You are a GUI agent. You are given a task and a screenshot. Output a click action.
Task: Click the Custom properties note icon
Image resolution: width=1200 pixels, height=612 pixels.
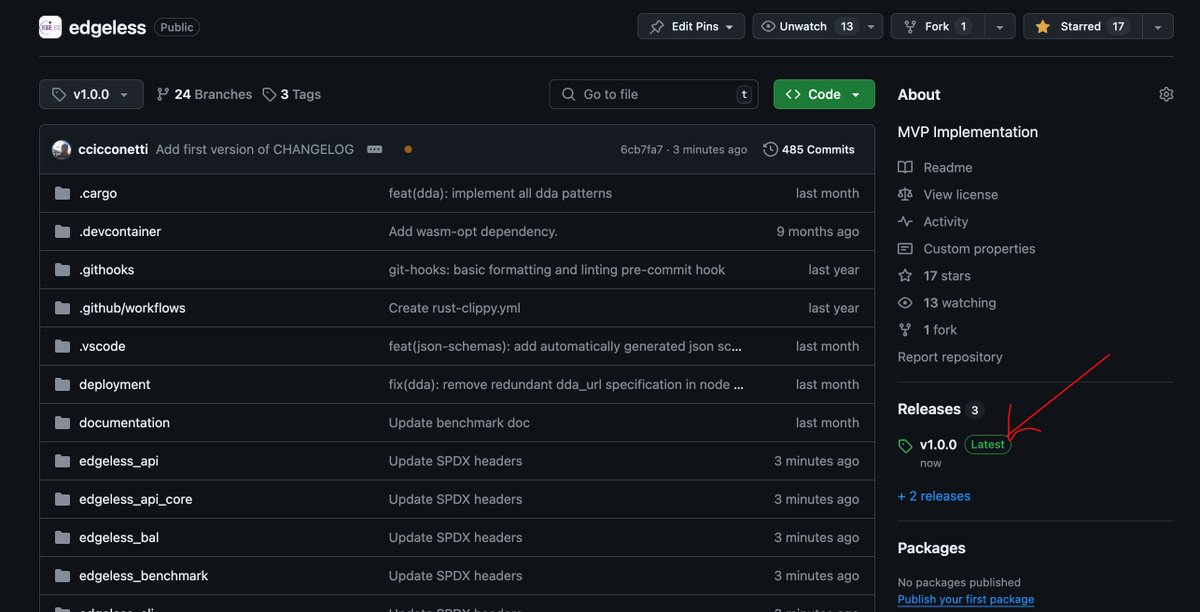(905, 248)
